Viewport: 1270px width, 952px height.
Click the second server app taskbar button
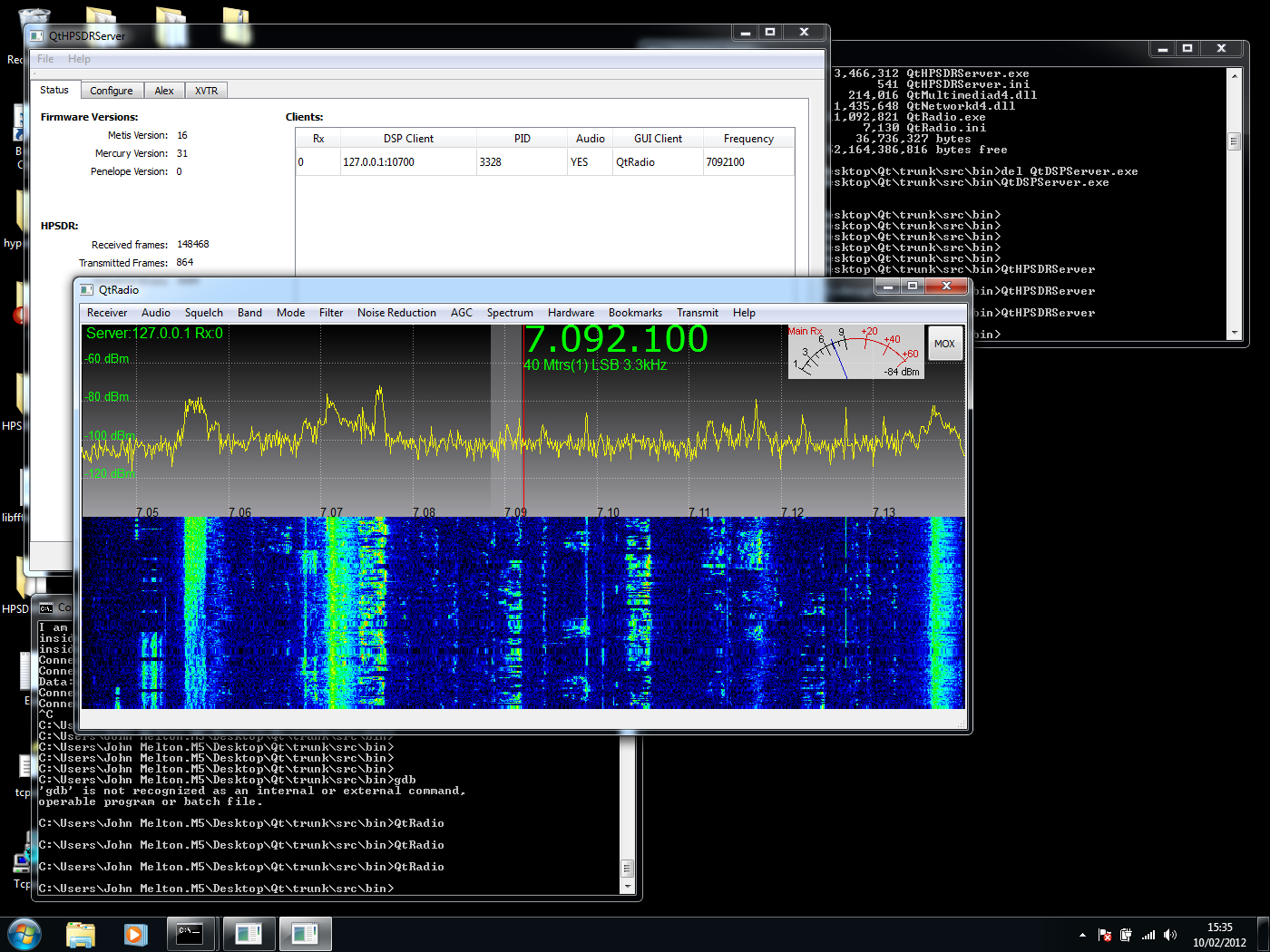point(305,934)
